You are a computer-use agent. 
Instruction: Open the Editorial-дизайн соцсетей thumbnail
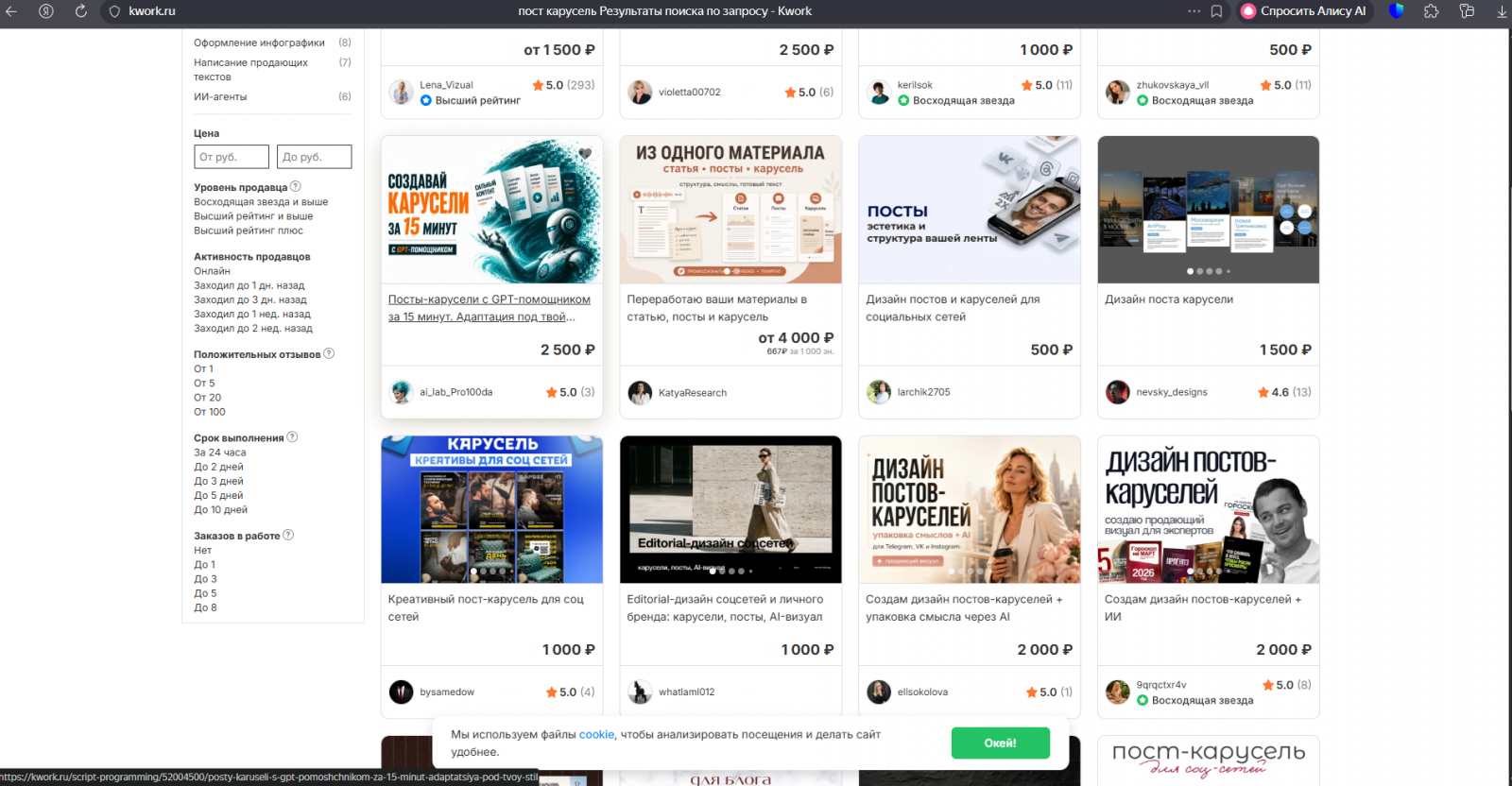point(730,509)
